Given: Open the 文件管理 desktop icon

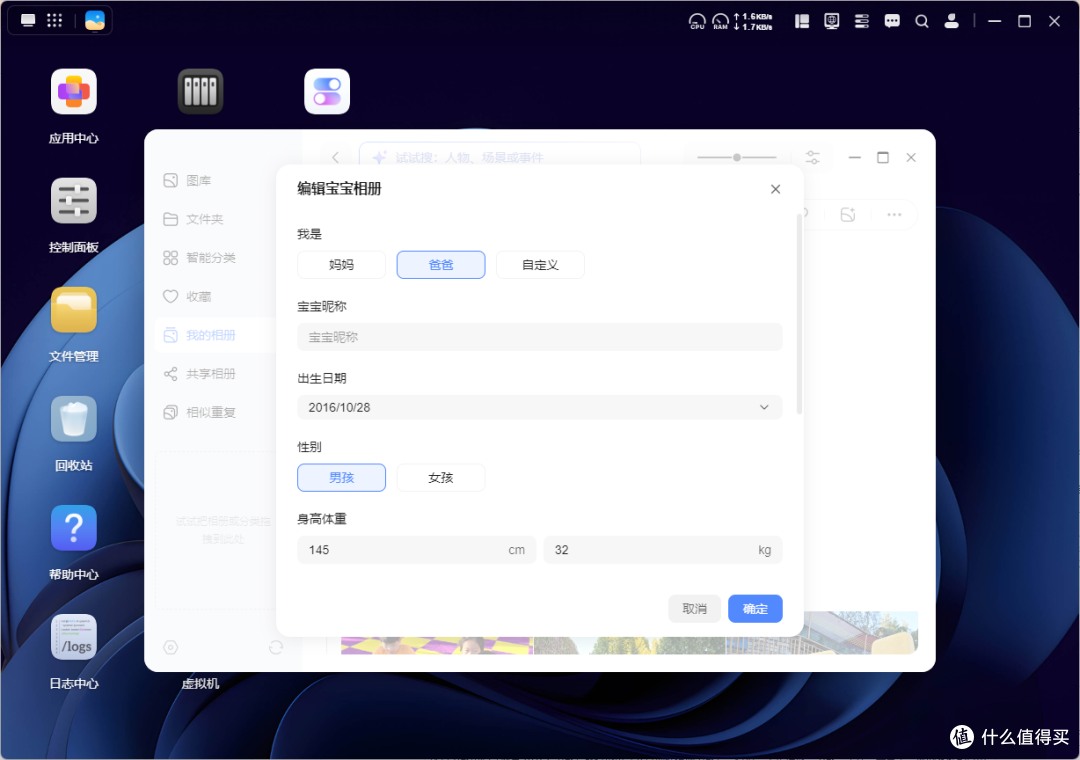Looking at the screenshot, I should point(74,310).
